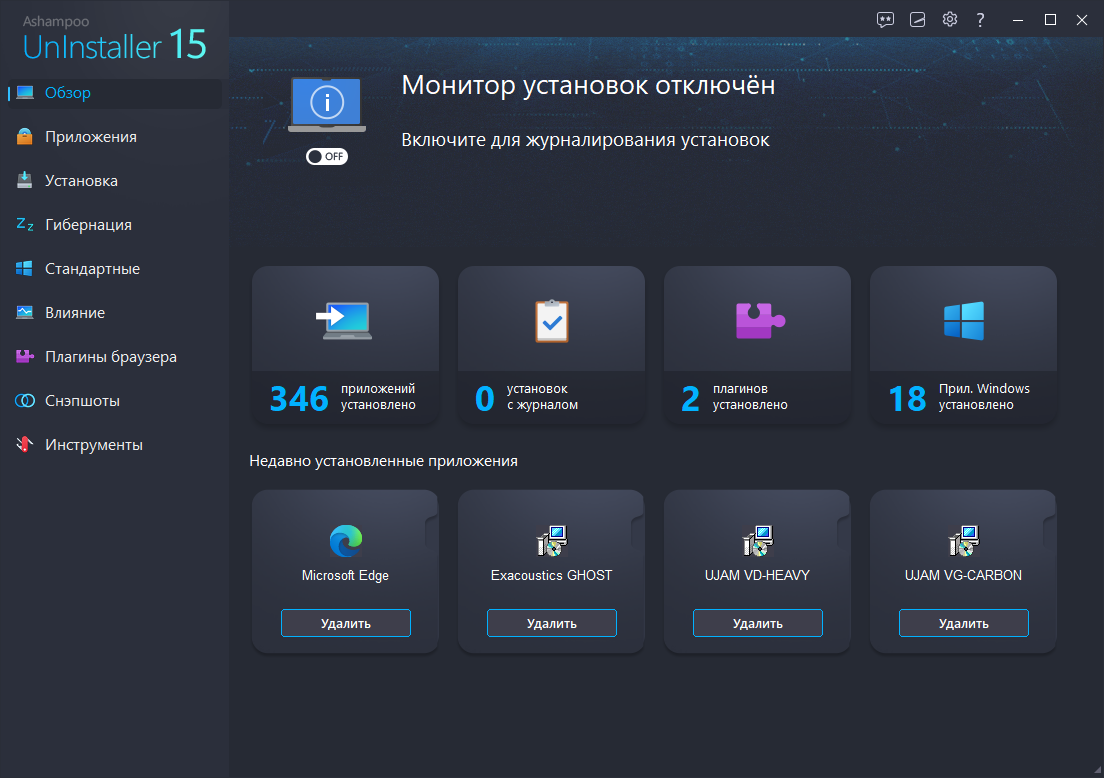Go to Снэпшоты section

[114, 401]
